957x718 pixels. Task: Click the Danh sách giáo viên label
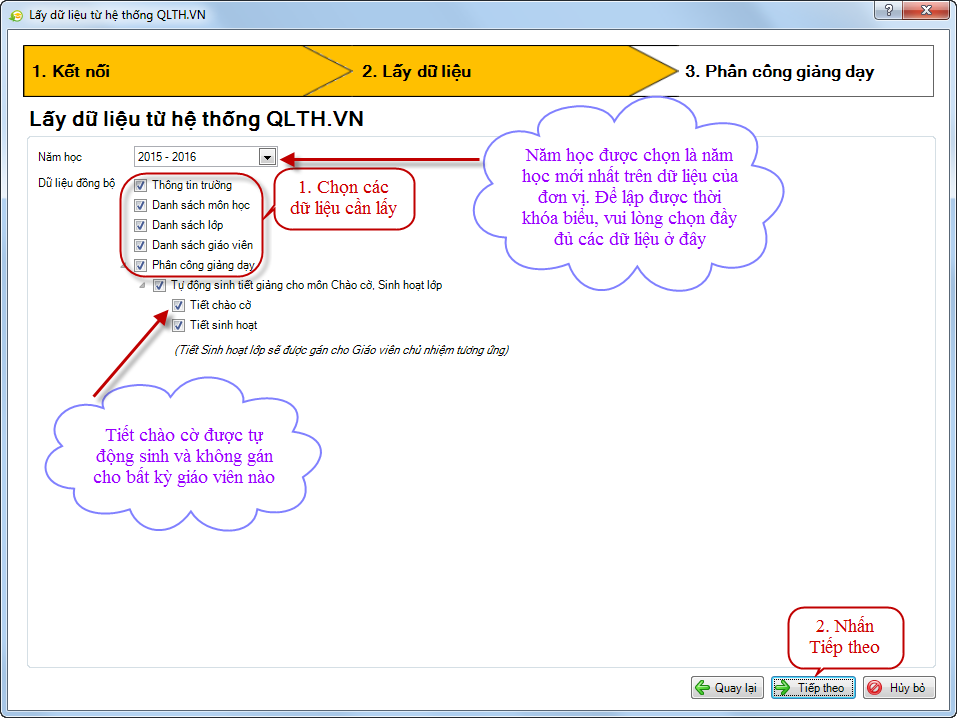(x=202, y=245)
